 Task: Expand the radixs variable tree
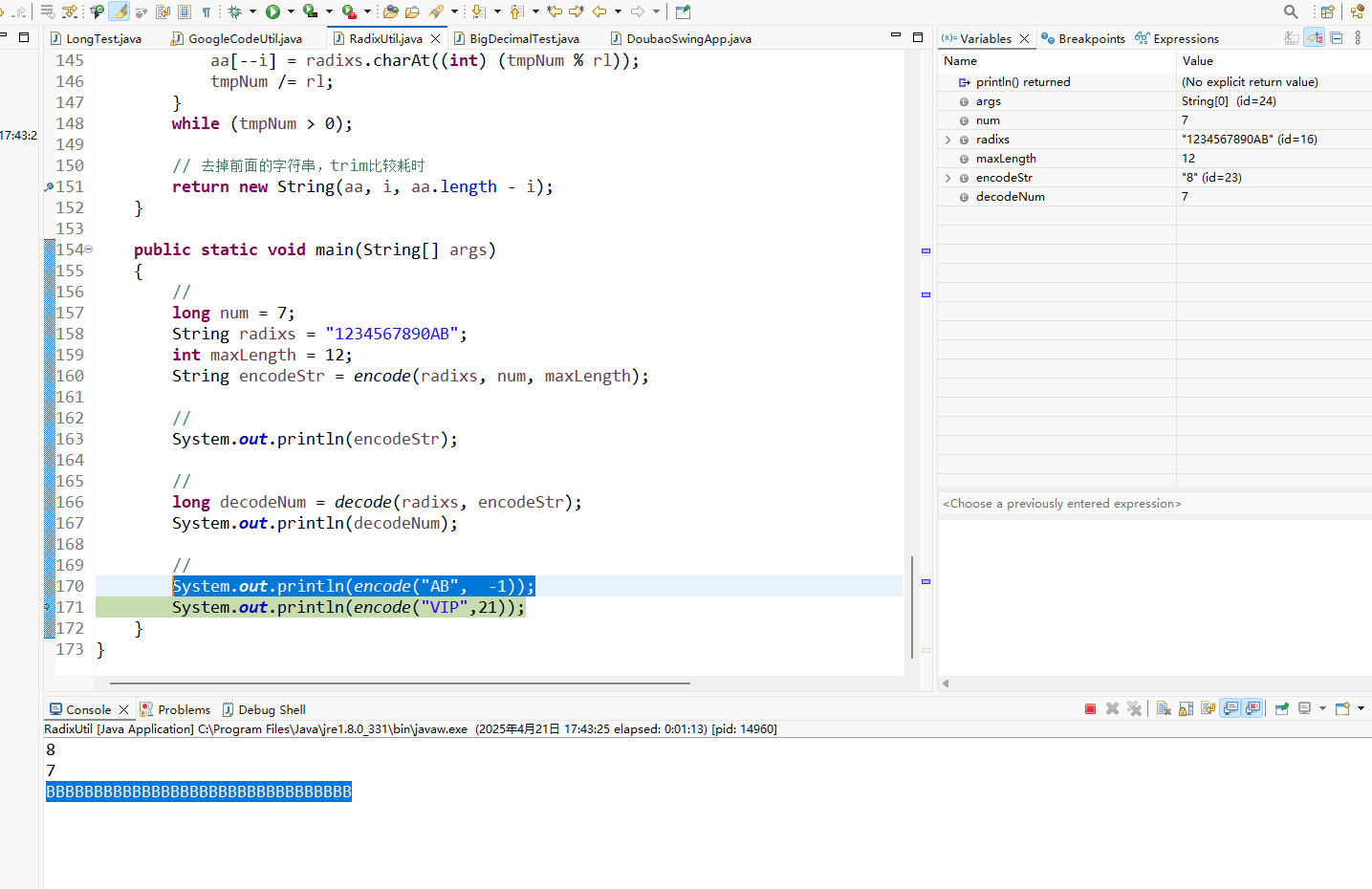(x=947, y=139)
